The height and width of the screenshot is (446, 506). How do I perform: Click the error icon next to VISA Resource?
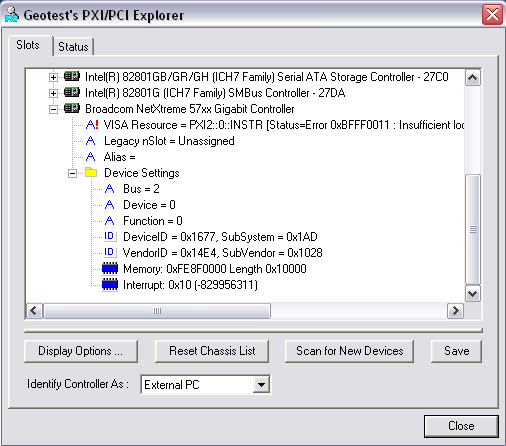[x=92, y=125]
